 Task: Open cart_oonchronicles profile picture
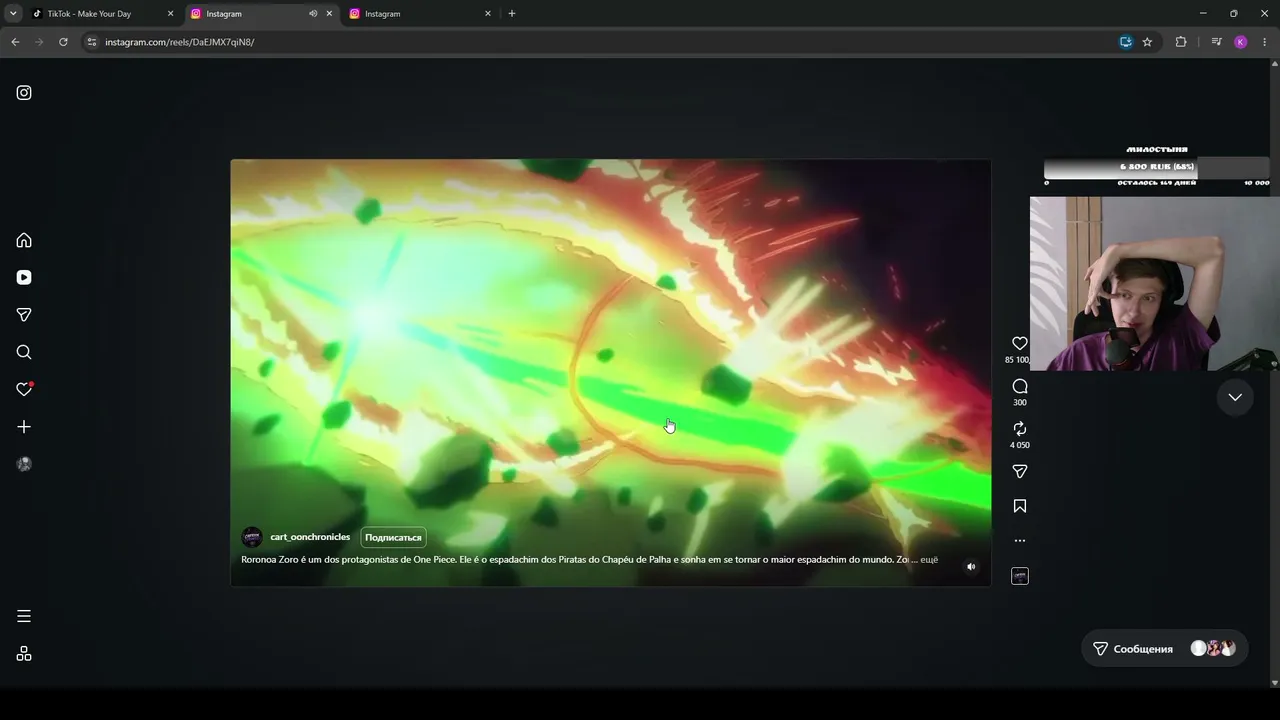tap(252, 538)
